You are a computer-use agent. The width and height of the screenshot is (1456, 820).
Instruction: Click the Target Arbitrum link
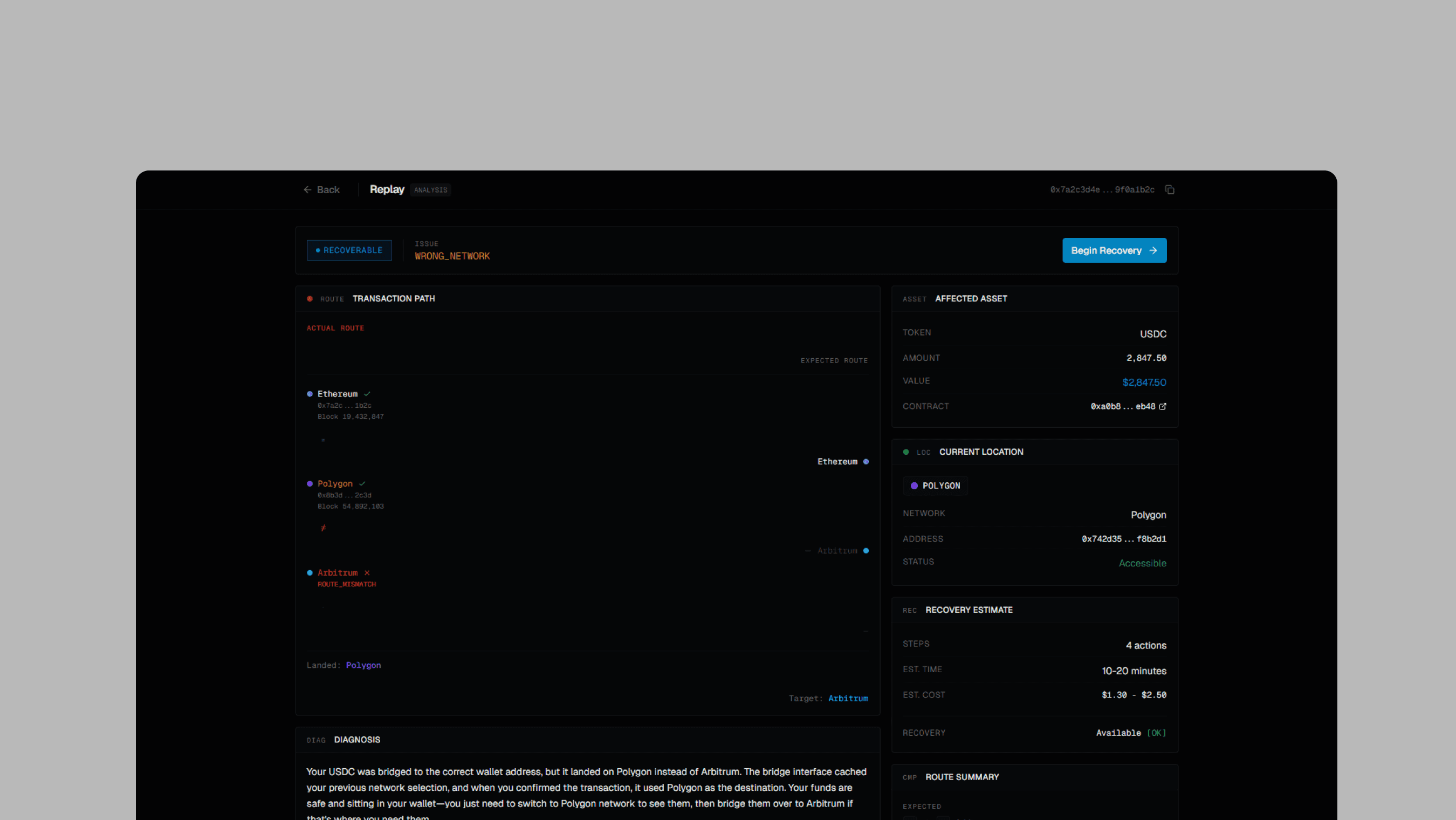pyautogui.click(x=848, y=699)
